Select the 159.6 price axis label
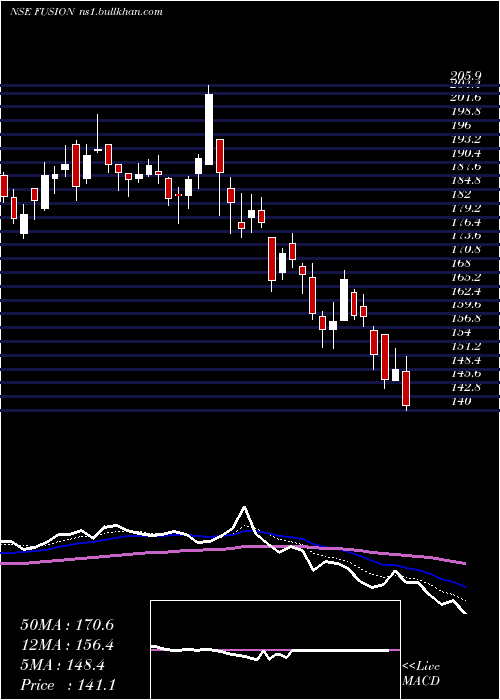Viewport: 500px width, 700px height. (x=466, y=304)
